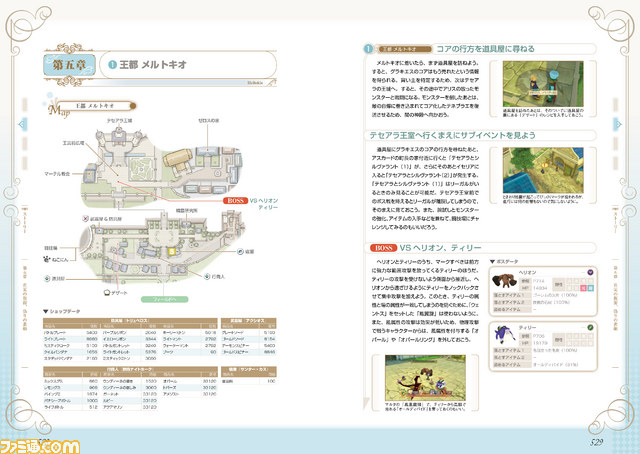This screenshot has height=454, width=640.
Task: Click the icon beside the 道具屋 item-shop label
Action: point(47,279)
